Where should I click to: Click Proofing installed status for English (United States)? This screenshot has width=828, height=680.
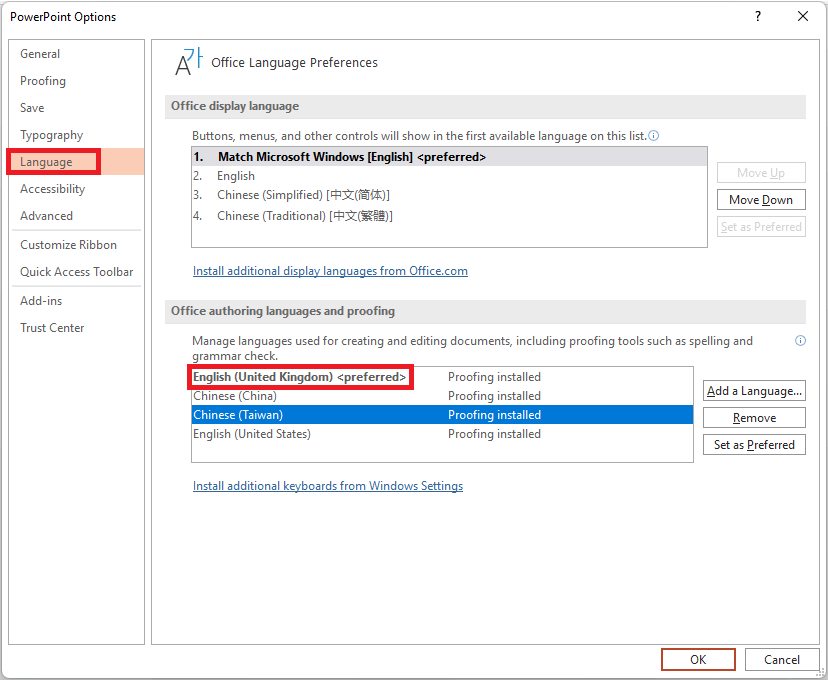[494, 434]
